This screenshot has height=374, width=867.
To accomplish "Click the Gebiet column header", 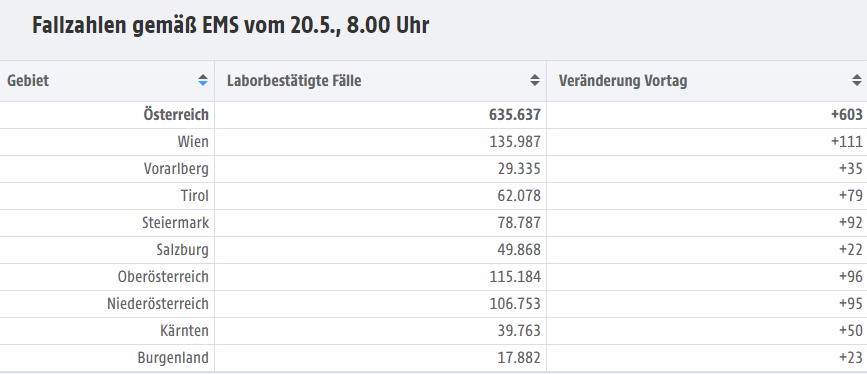I will click(x=107, y=81).
